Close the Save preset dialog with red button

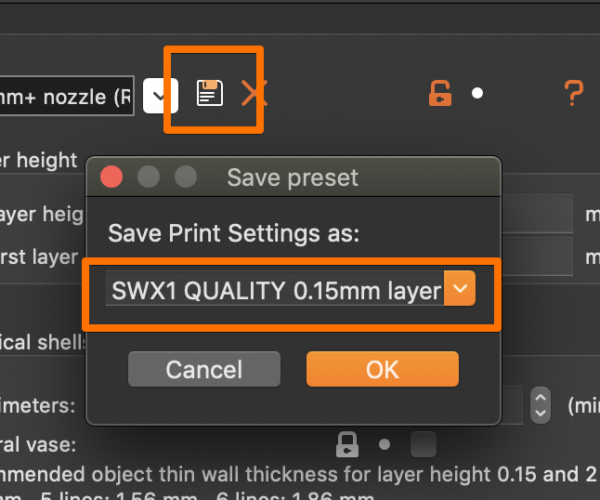pyautogui.click(x=111, y=177)
